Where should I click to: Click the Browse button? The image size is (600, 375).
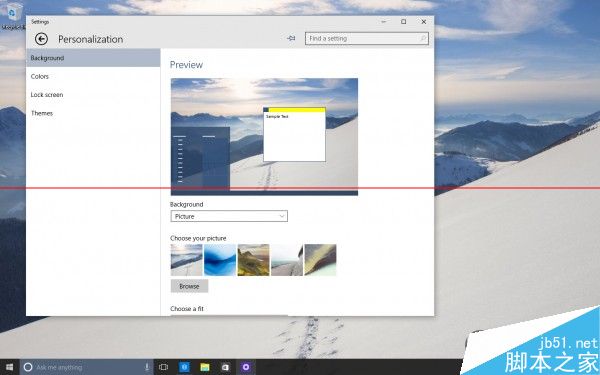[x=189, y=286]
